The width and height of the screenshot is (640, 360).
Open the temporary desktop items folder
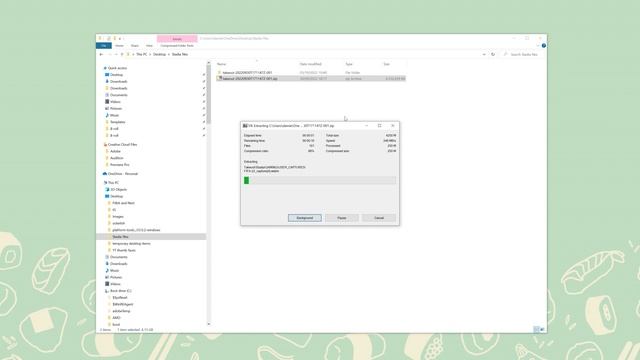(x=131, y=243)
